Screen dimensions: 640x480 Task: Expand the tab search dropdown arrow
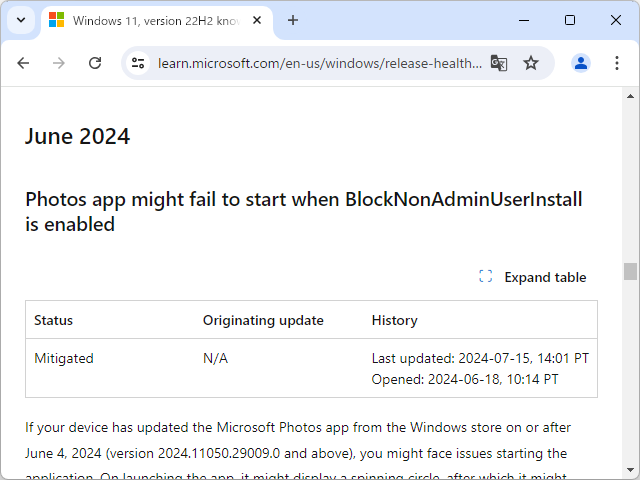21,20
